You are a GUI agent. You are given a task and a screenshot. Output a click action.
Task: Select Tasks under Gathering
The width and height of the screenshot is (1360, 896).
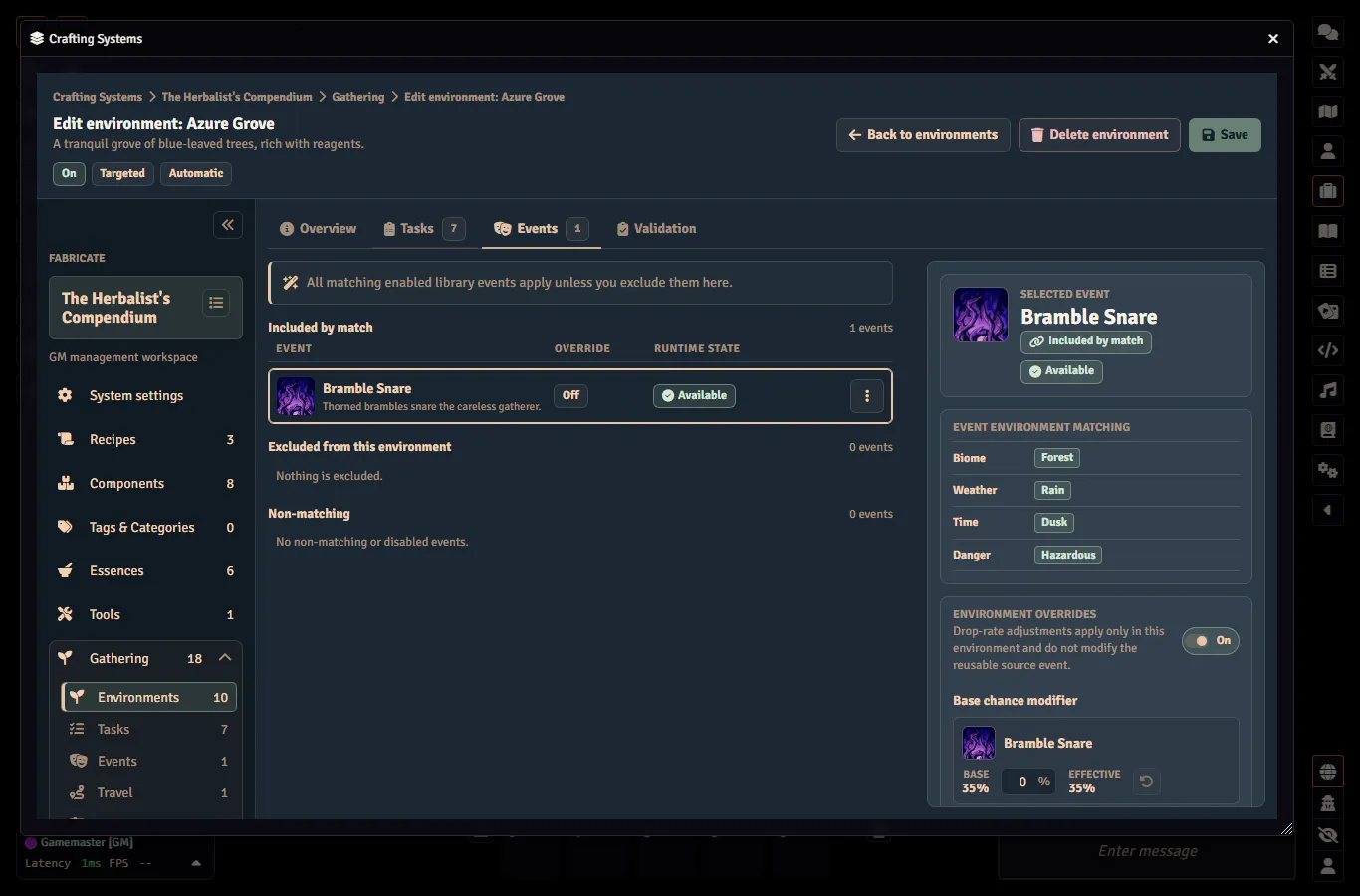pyautogui.click(x=148, y=729)
